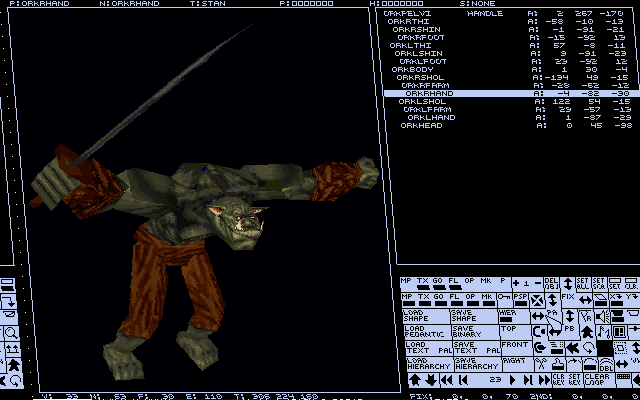The height and width of the screenshot is (400, 640).
Task: Click the frame number 23
Action: coord(496,380)
